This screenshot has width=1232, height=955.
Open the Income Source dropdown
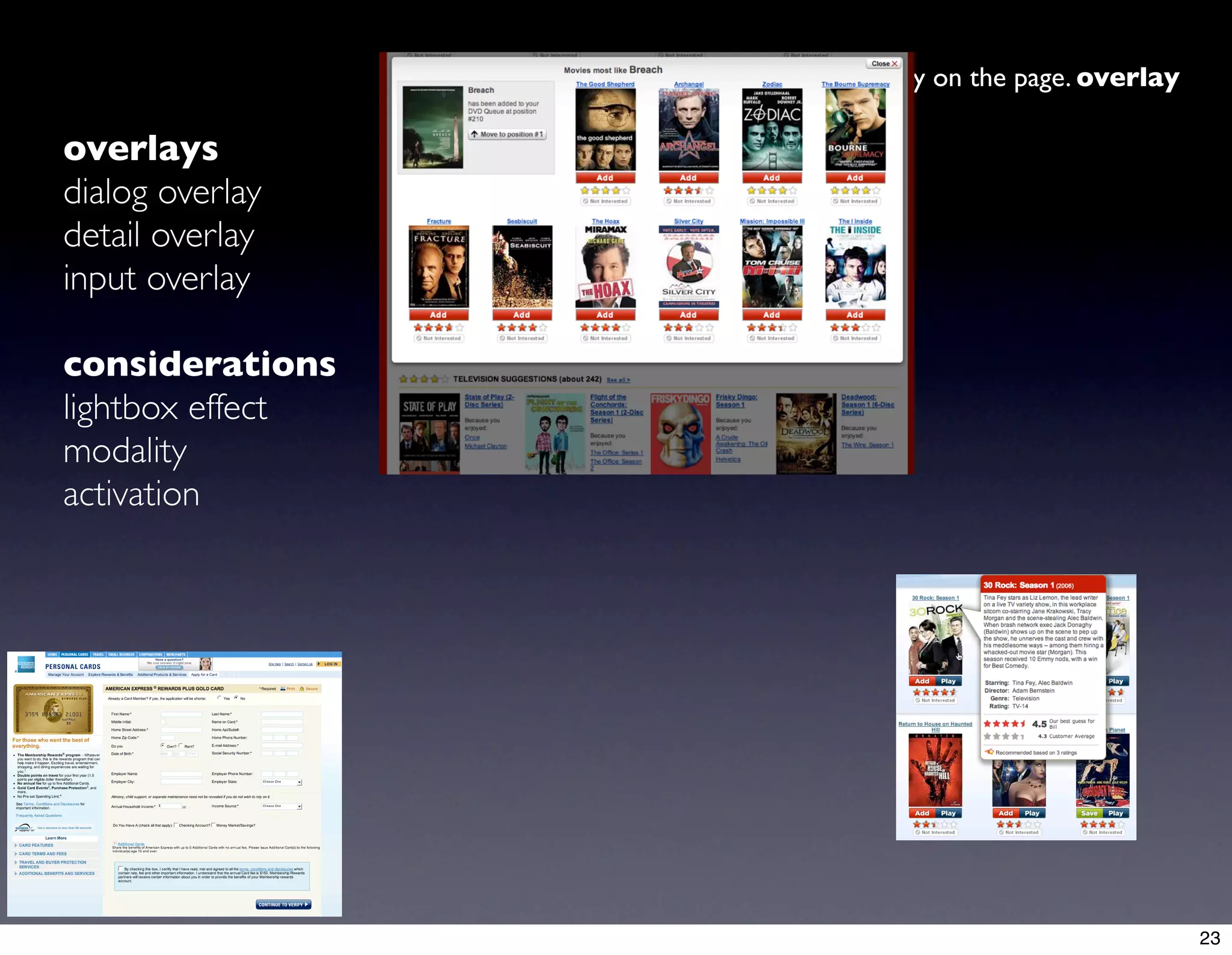tap(282, 806)
